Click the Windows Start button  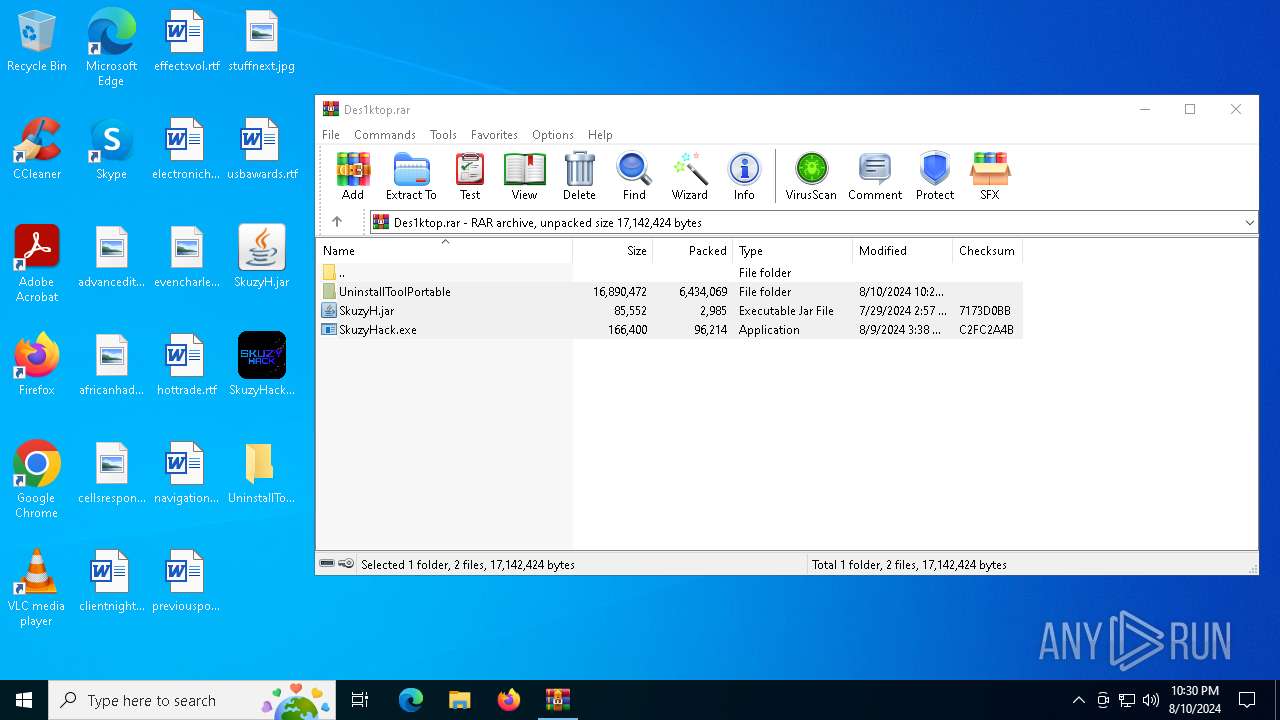tap(24, 700)
